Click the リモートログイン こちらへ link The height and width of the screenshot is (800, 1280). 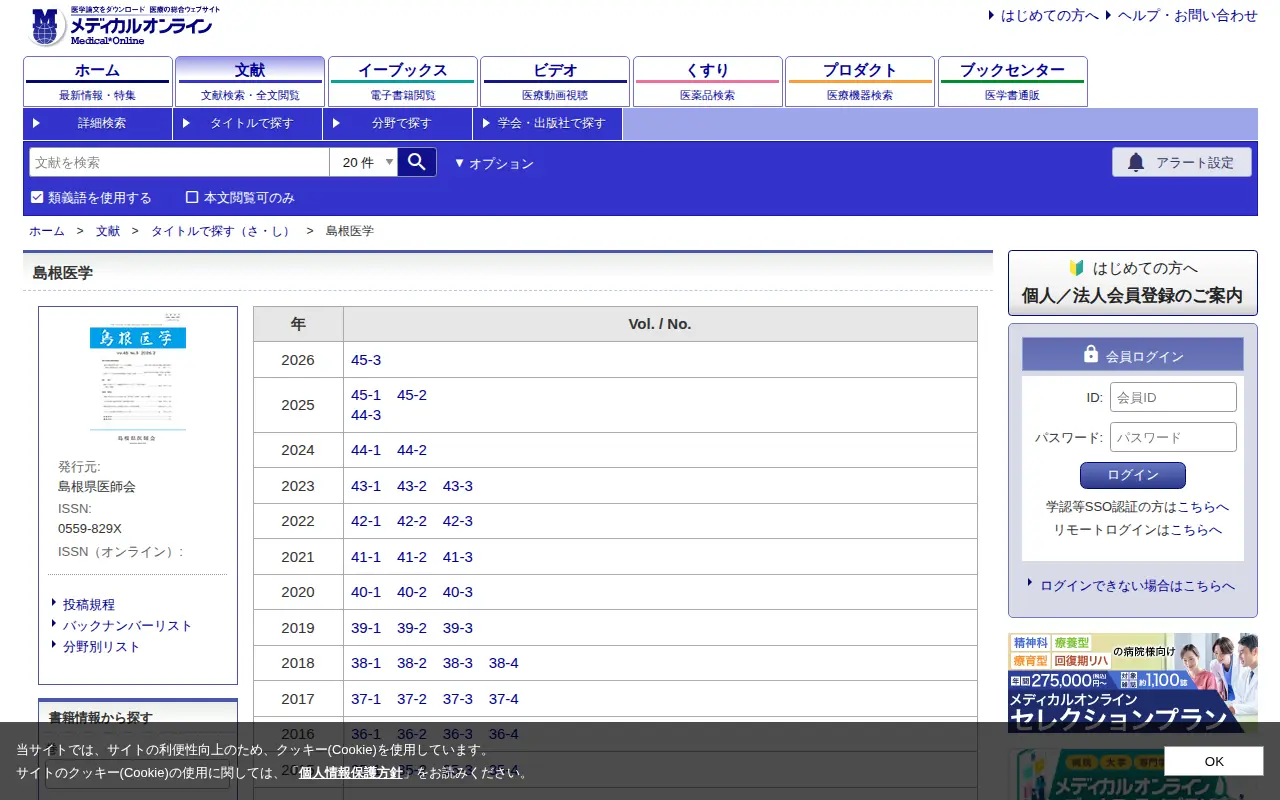(1196, 530)
